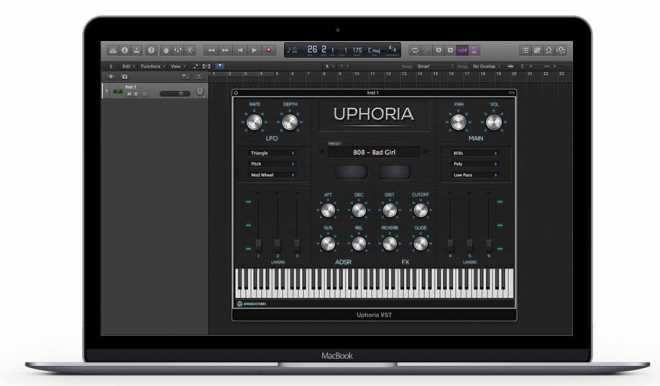Toggle top green switch in right Layers
The height and width of the screenshot is (386, 660).
click(500, 202)
